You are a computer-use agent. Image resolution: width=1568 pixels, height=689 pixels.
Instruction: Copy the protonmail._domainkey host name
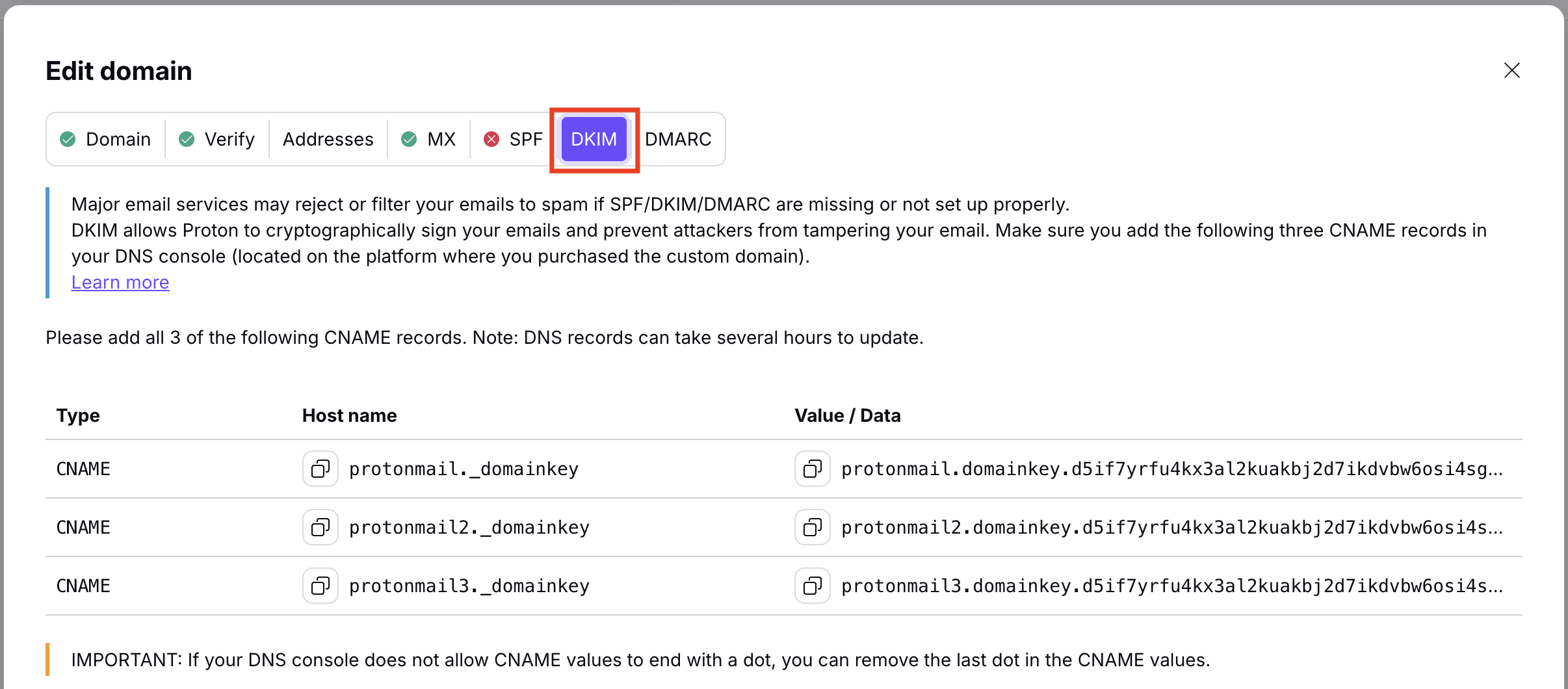click(320, 469)
